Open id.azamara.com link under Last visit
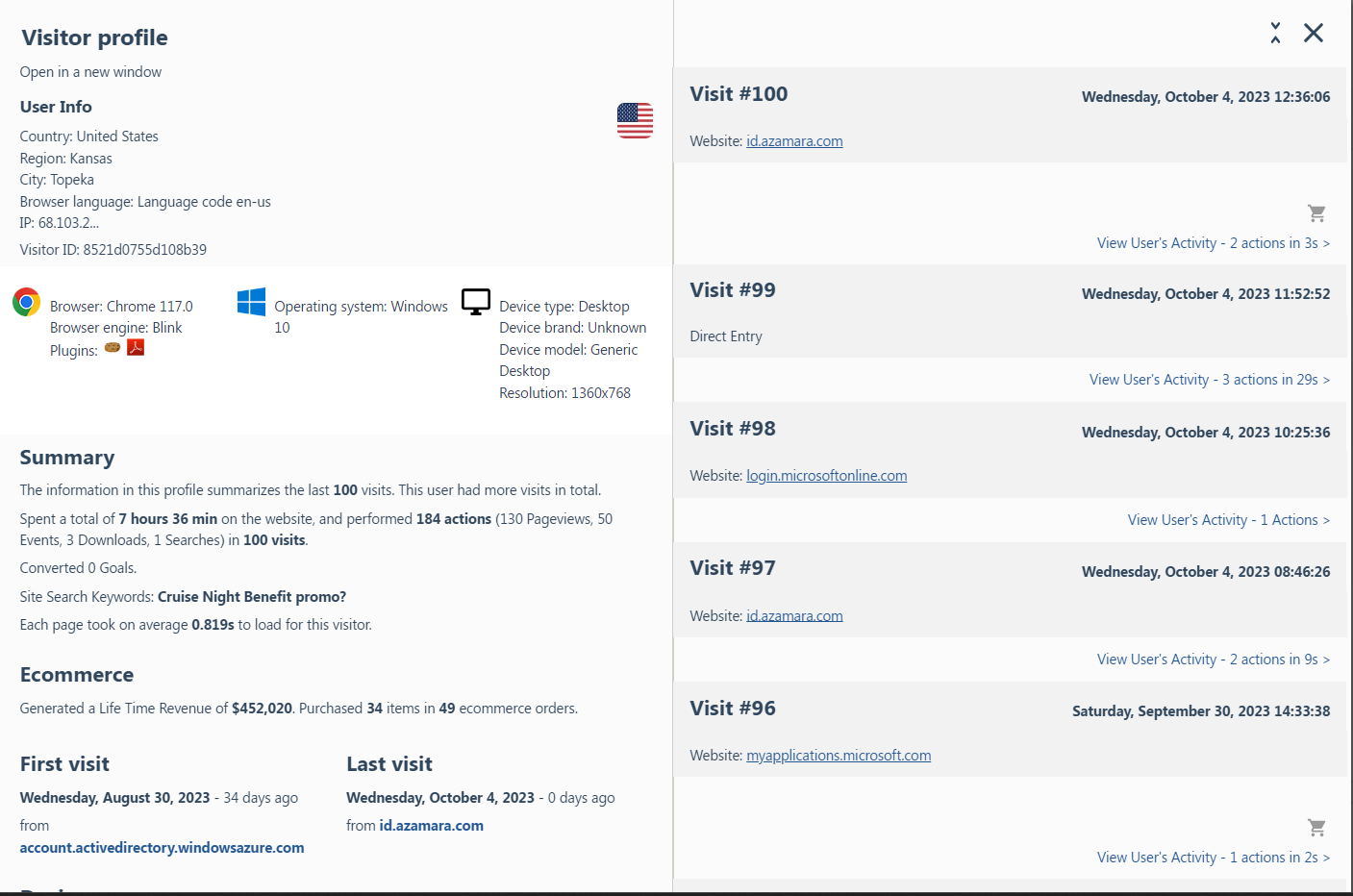The height and width of the screenshot is (896, 1353). click(431, 826)
